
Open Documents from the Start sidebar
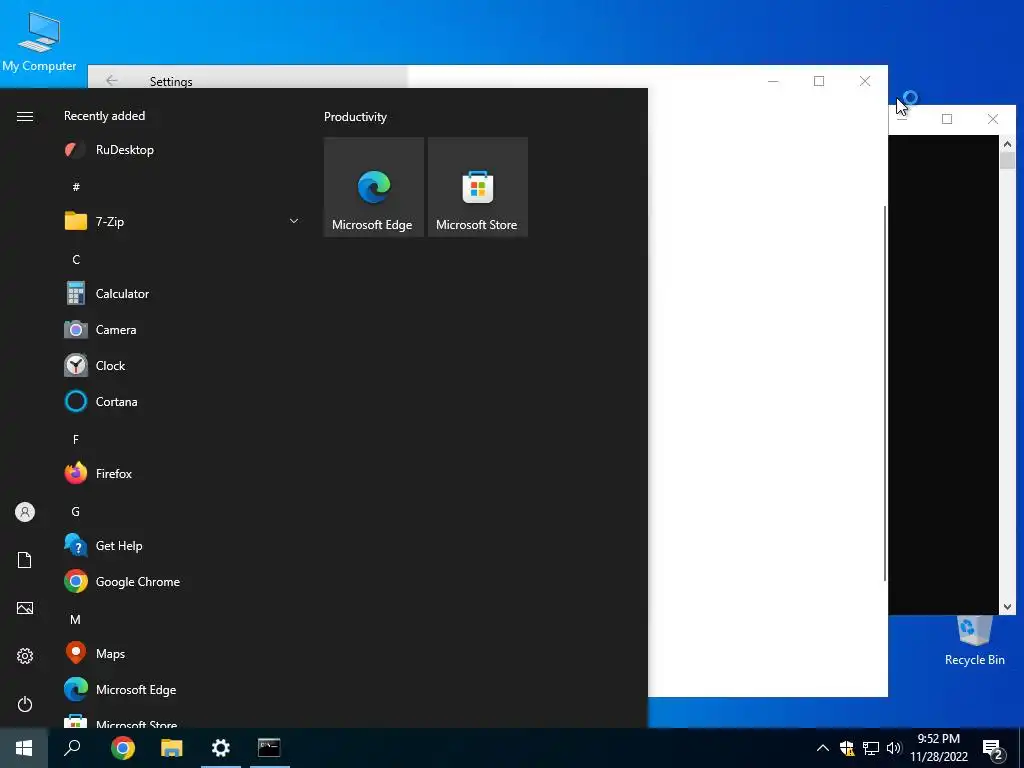point(25,560)
